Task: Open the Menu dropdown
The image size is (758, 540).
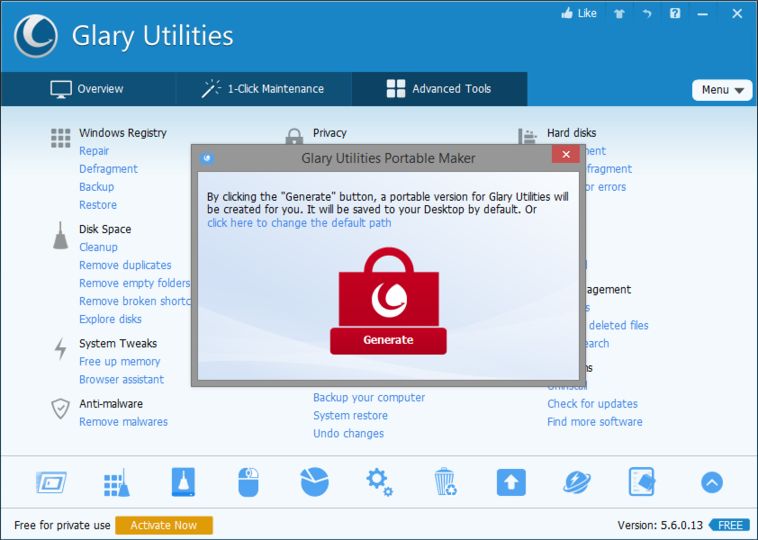Action: (x=722, y=90)
